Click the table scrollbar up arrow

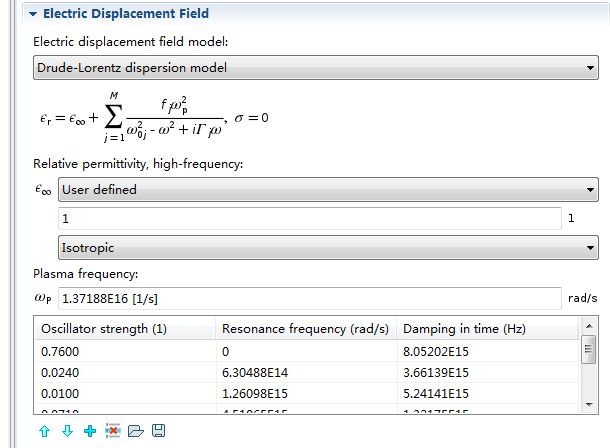(x=590, y=328)
